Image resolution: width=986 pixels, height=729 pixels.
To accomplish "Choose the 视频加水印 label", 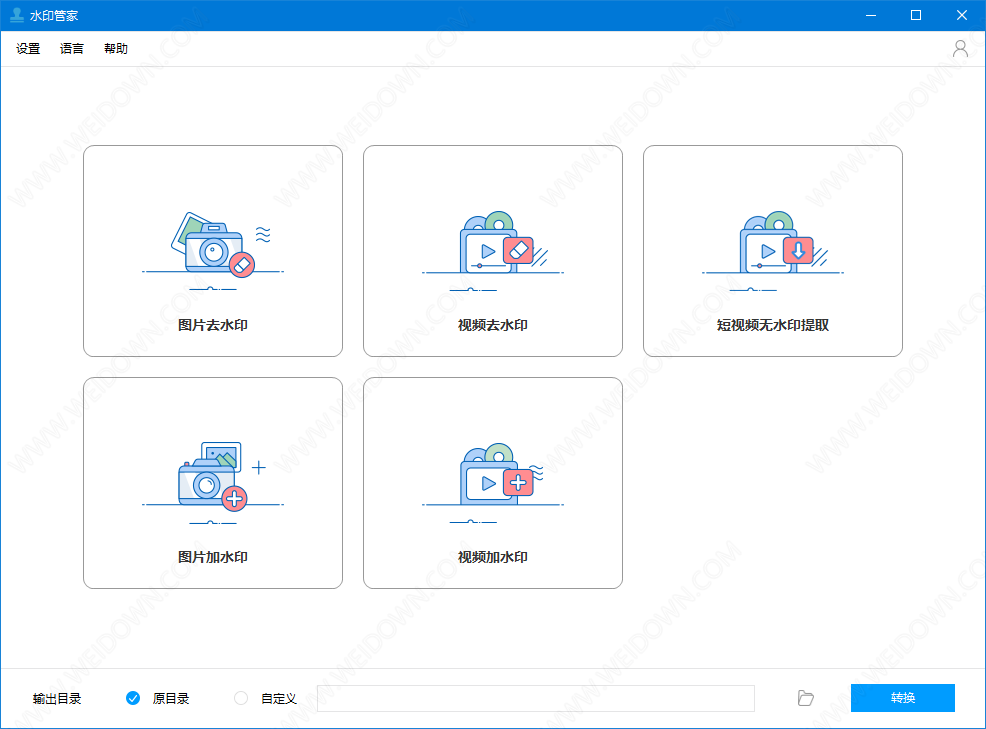I will point(493,557).
